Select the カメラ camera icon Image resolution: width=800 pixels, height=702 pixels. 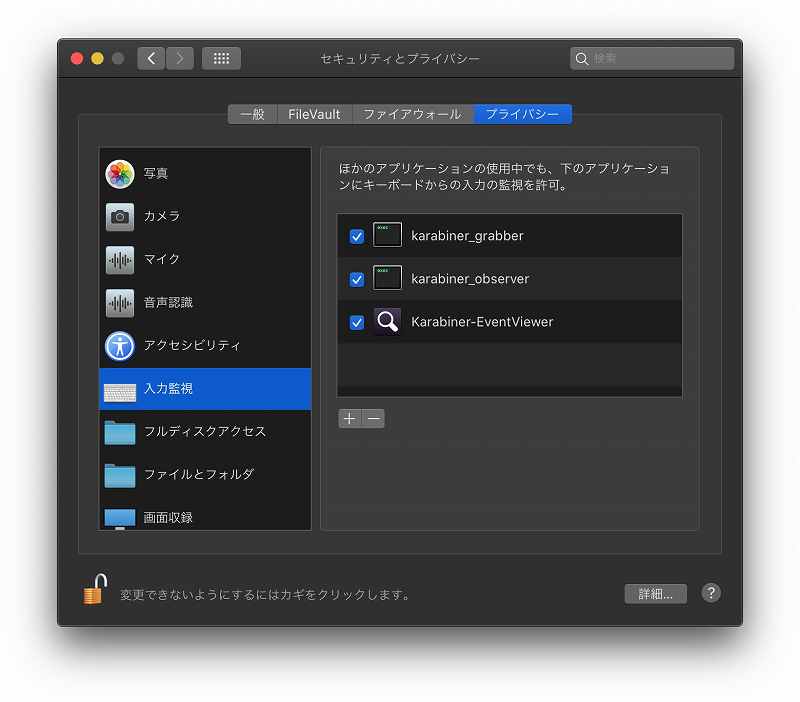tap(119, 216)
